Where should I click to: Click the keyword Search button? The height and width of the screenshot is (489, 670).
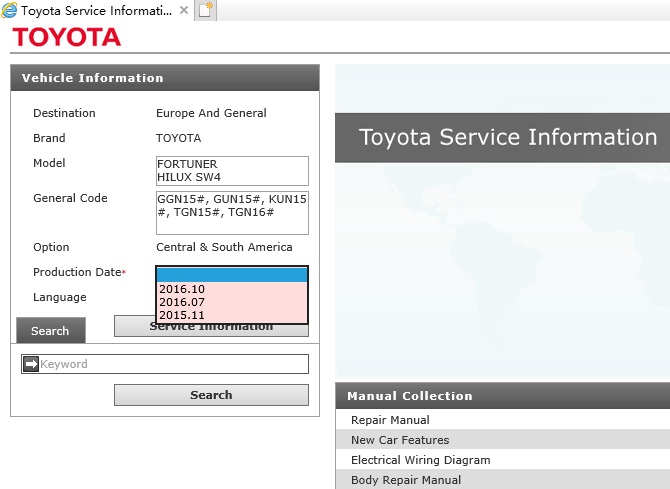click(211, 395)
